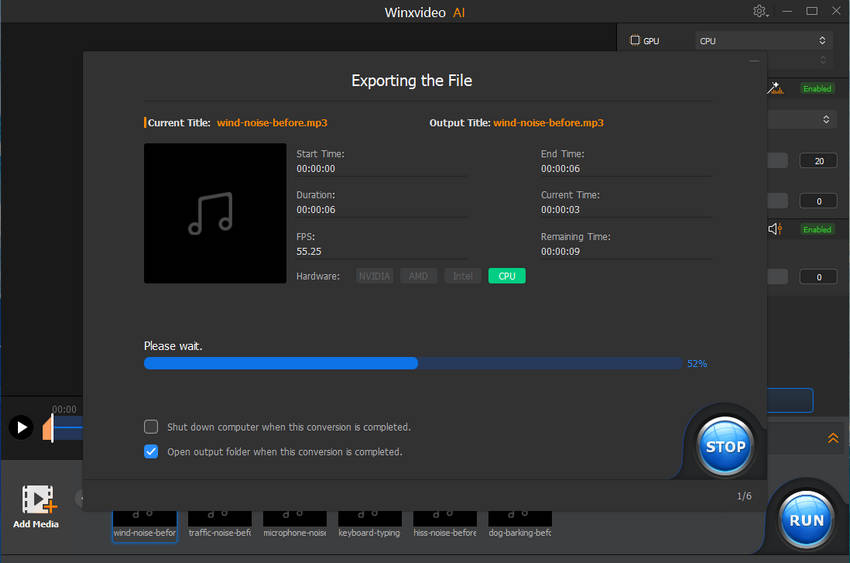
Task: Click the music note preview thumbnail
Action: point(215,213)
